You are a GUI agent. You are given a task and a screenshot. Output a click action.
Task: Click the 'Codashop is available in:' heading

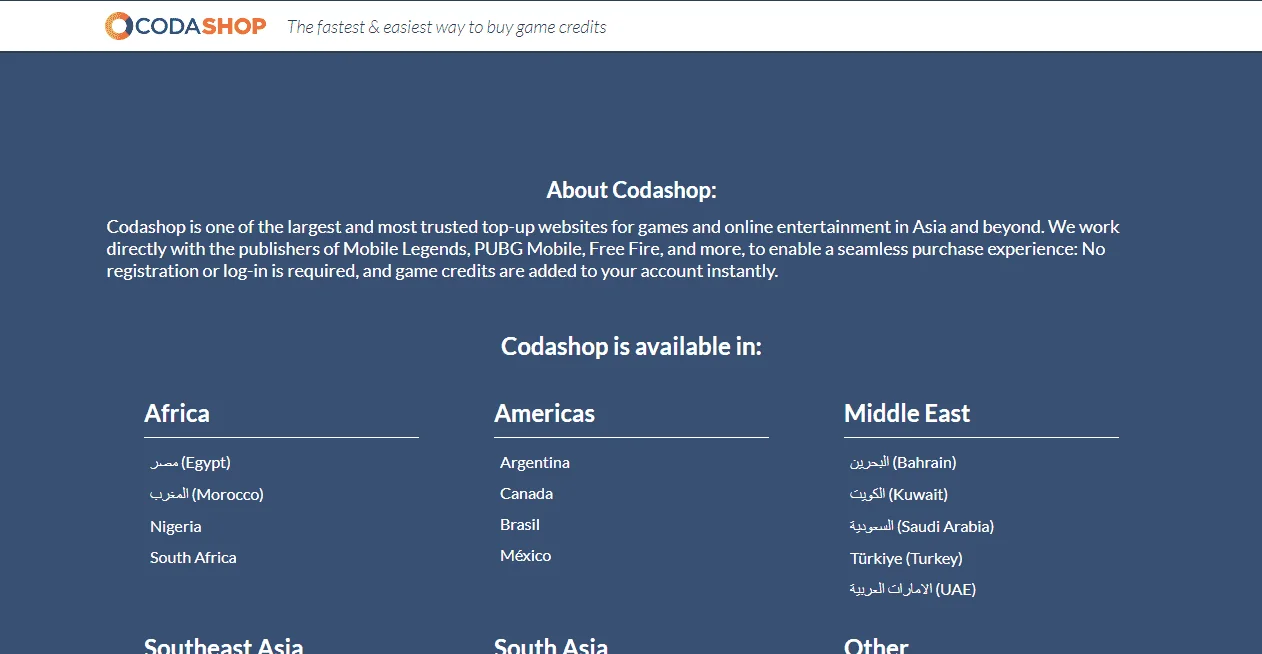click(631, 346)
